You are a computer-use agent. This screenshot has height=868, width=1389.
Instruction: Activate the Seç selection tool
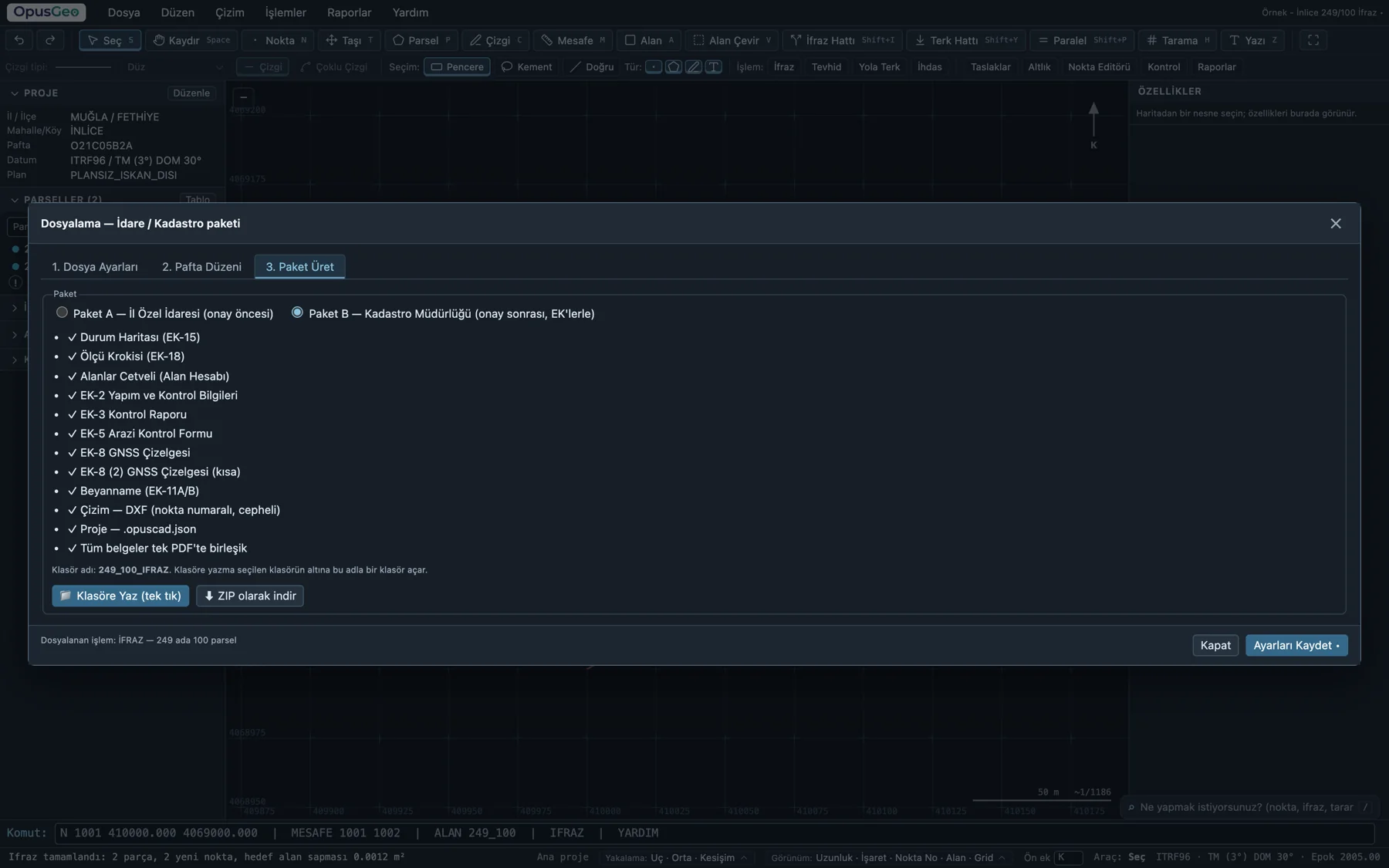point(110,40)
